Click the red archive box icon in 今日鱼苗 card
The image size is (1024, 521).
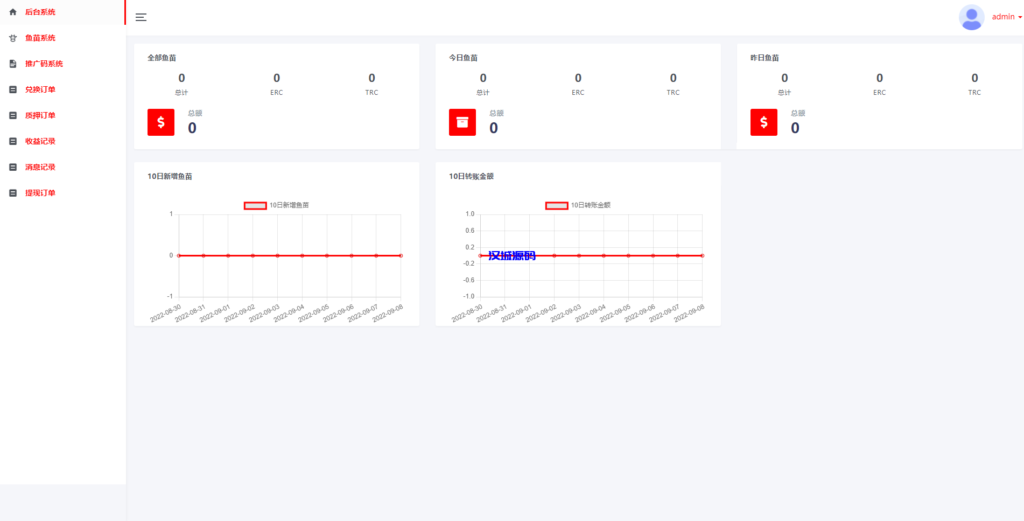[462, 122]
